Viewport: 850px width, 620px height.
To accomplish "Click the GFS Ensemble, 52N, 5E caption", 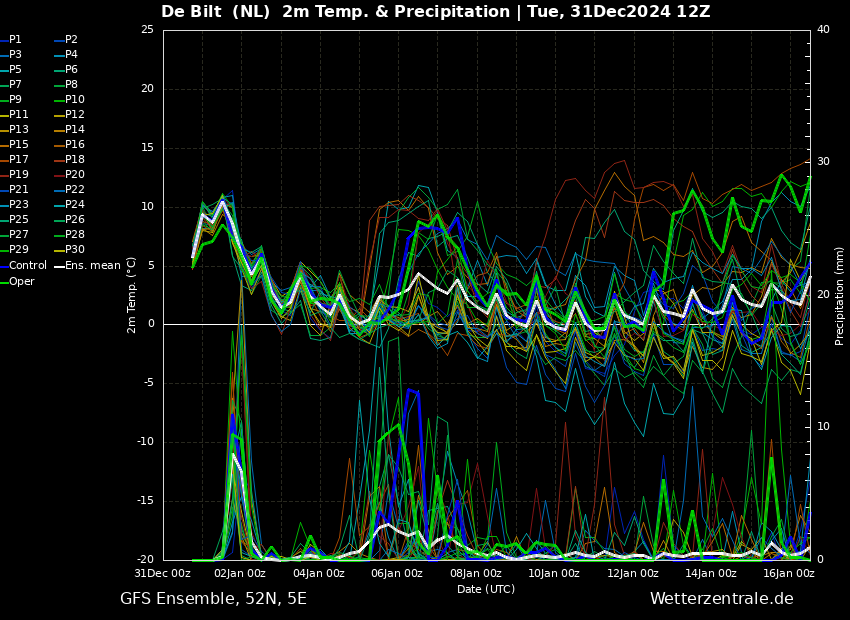I will (213, 599).
